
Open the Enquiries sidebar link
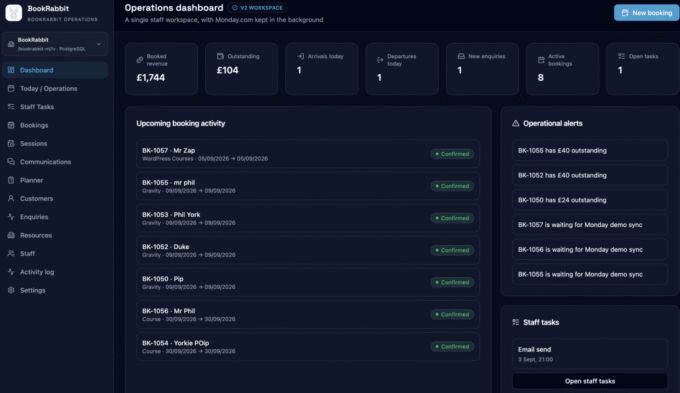pos(55,217)
